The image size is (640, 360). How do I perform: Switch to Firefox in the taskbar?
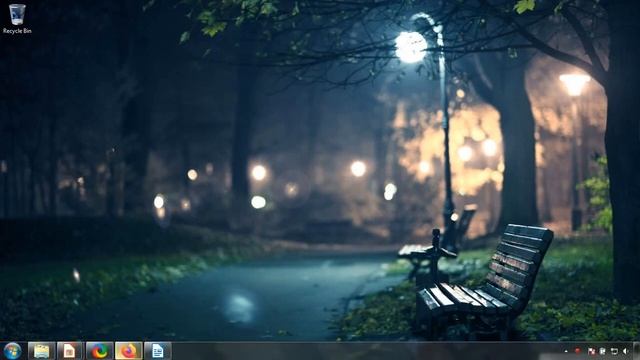coord(129,351)
